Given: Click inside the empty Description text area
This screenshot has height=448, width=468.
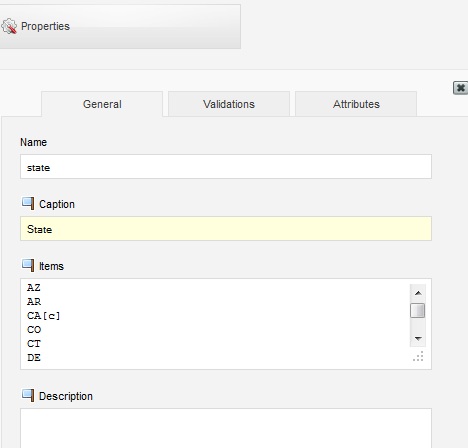Looking at the screenshot, I should click(x=226, y=428).
